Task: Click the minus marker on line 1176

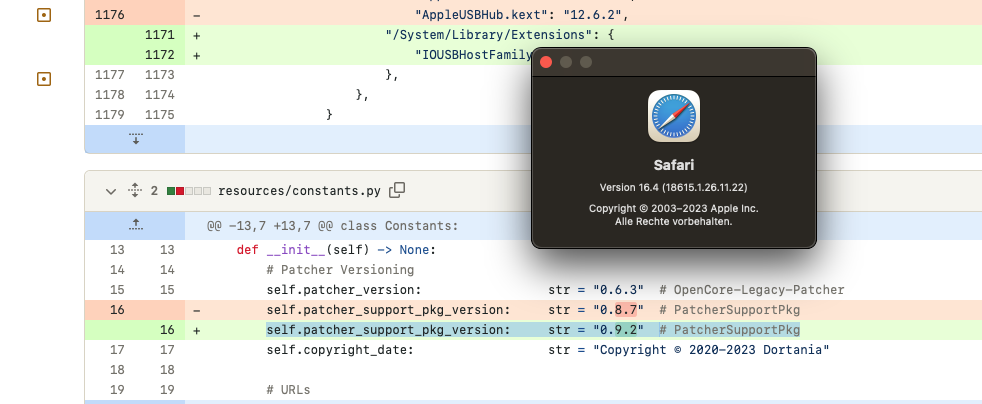Action: point(197,15)
